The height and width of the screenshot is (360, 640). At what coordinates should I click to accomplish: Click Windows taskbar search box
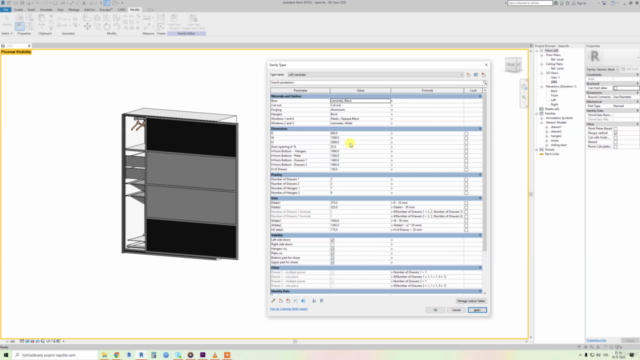pyautogui.click(x=55, y=355)
